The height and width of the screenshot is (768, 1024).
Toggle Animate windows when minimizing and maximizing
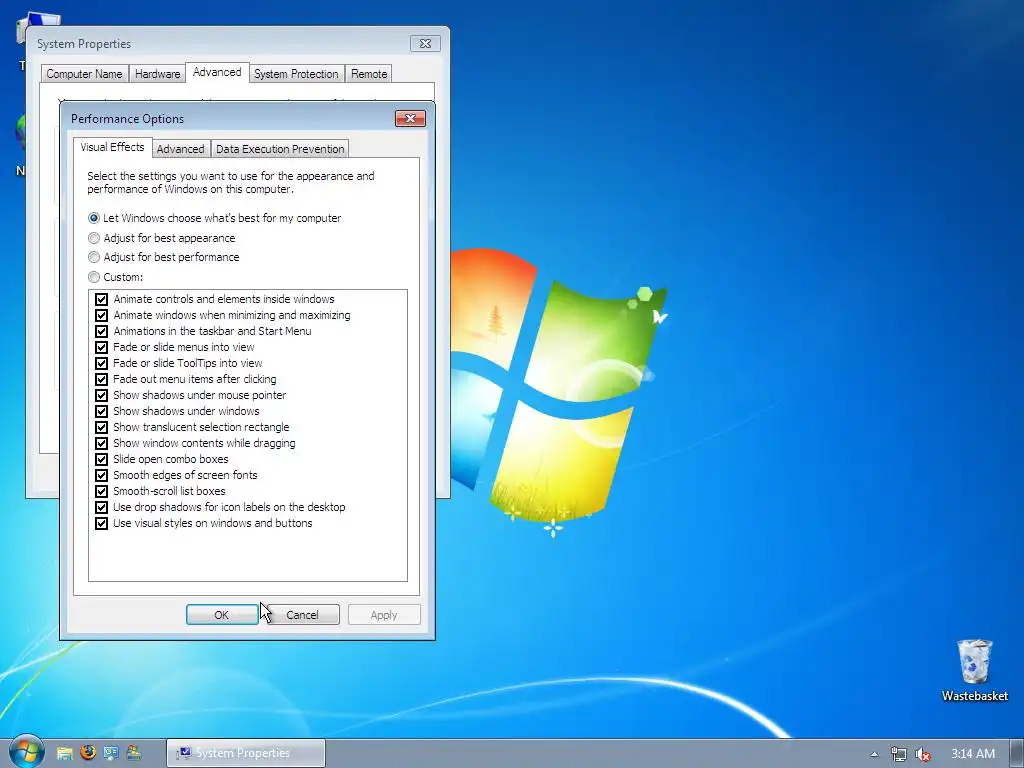tap(101, 315)
